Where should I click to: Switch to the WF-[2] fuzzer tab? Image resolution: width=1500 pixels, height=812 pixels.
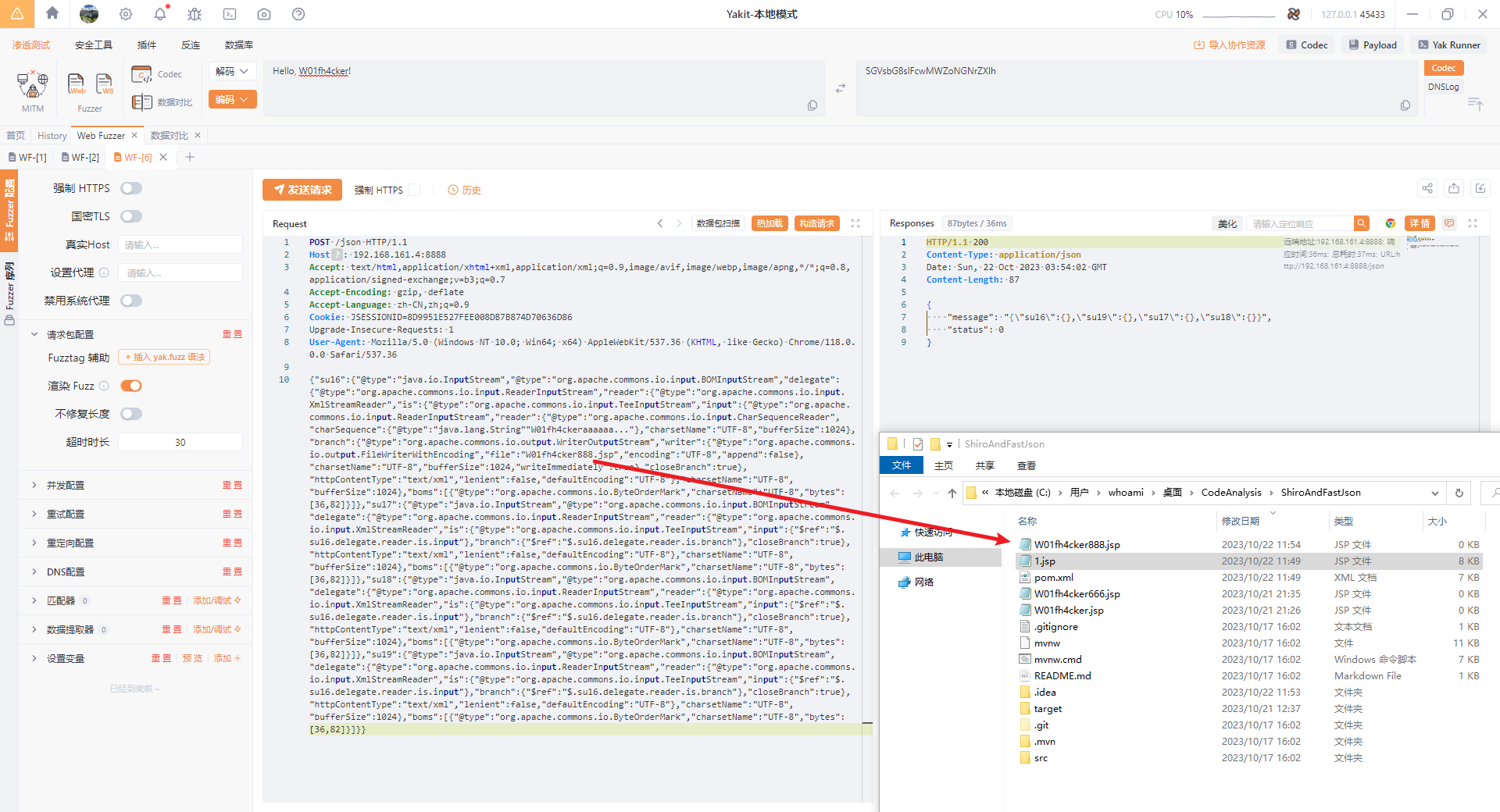tap(80, 157)
